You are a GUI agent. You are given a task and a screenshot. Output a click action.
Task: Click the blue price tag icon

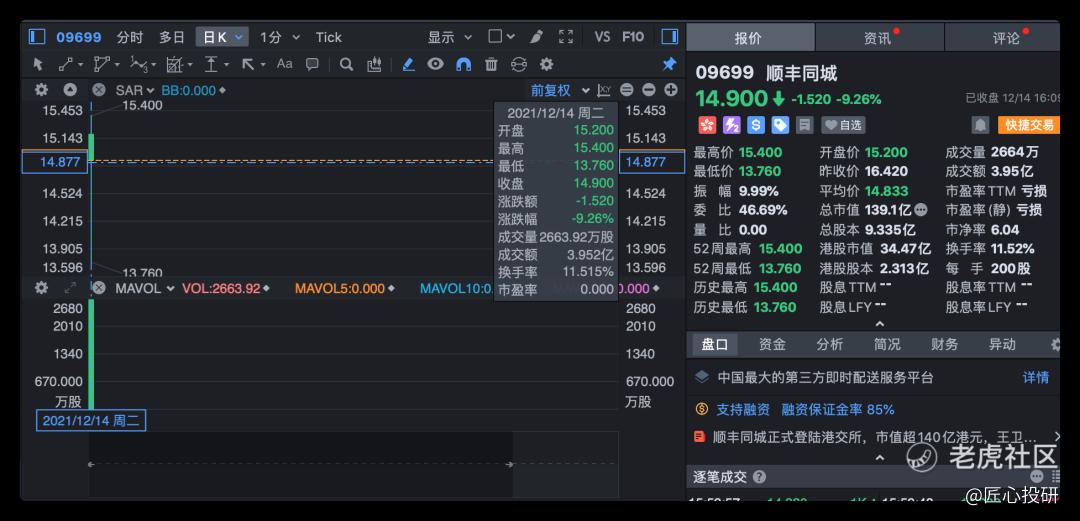[x=780, y=125]
